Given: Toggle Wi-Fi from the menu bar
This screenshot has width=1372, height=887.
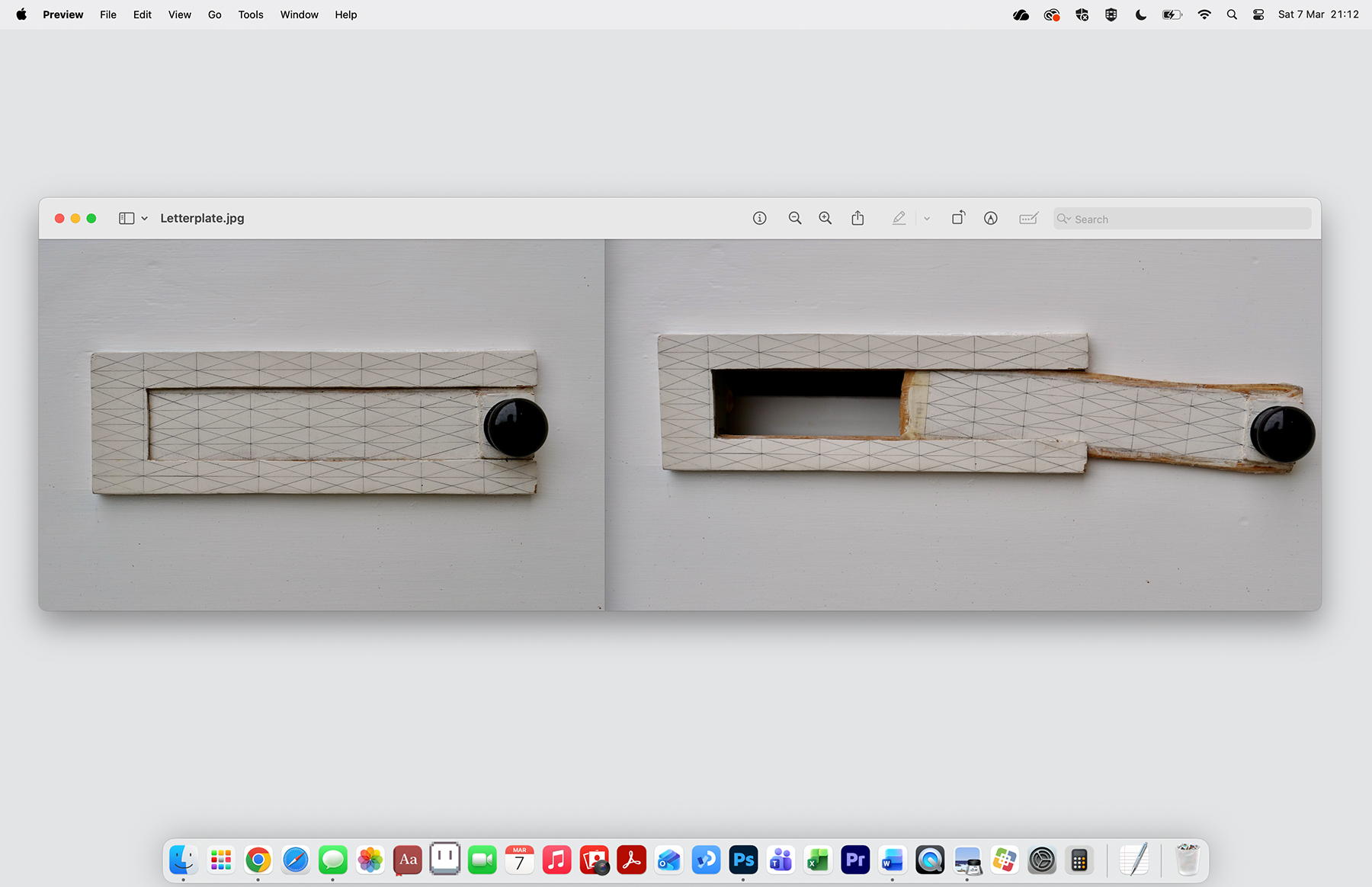Looking at the screenshot, I should coord(1204,14).
